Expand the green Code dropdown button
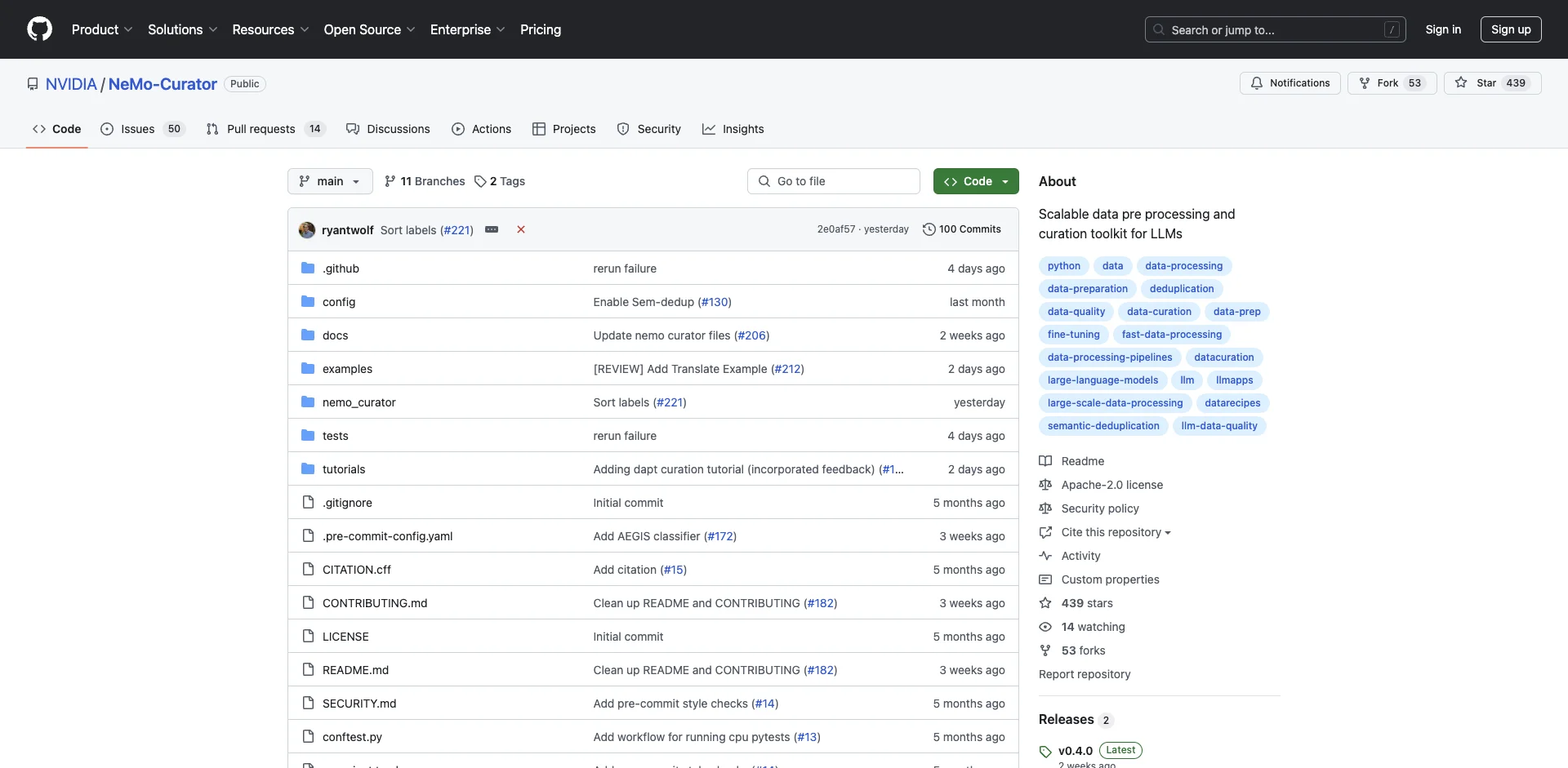Viewport: 1568px width, 768px height. click(x=976, y=181)
